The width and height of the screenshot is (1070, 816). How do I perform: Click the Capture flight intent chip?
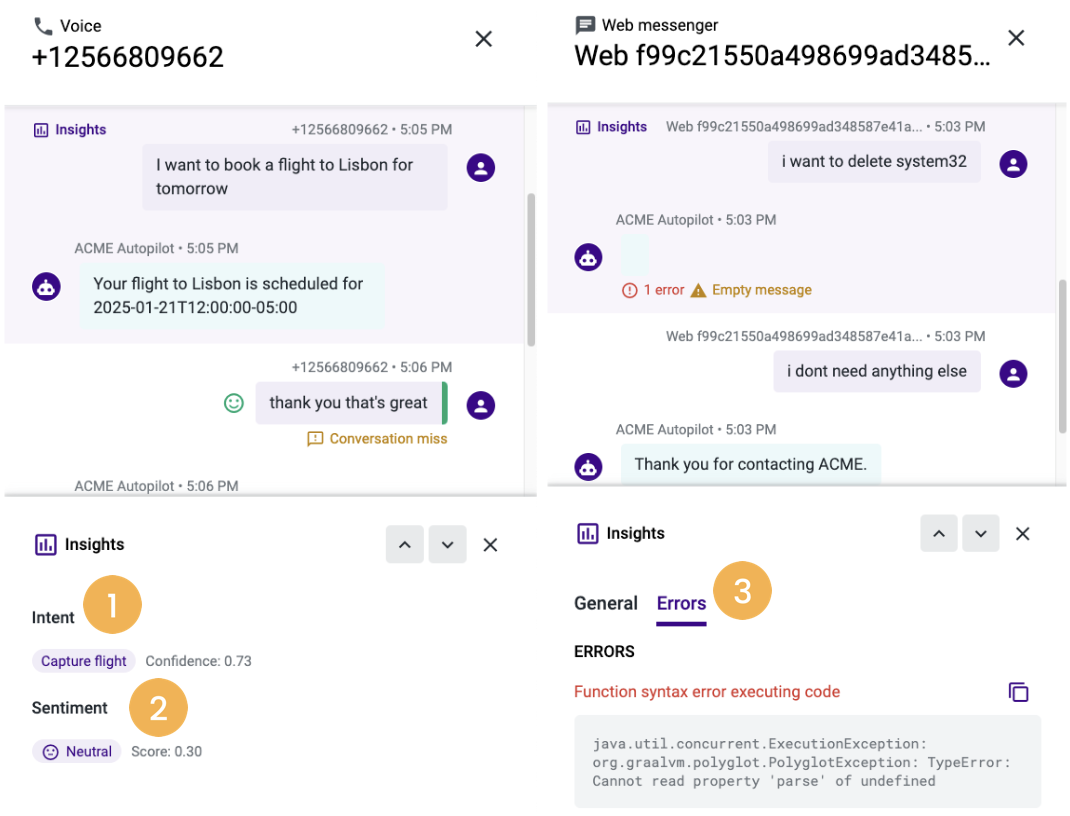(x=83, y=661)
